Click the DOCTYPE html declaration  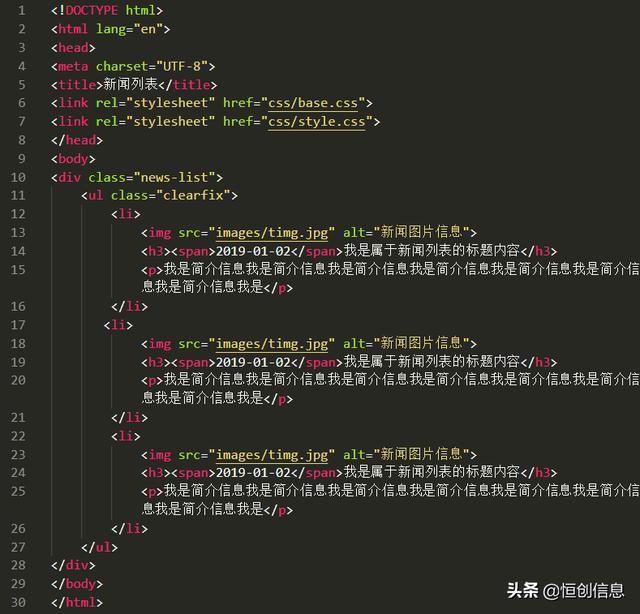click(x=107, y=10)
